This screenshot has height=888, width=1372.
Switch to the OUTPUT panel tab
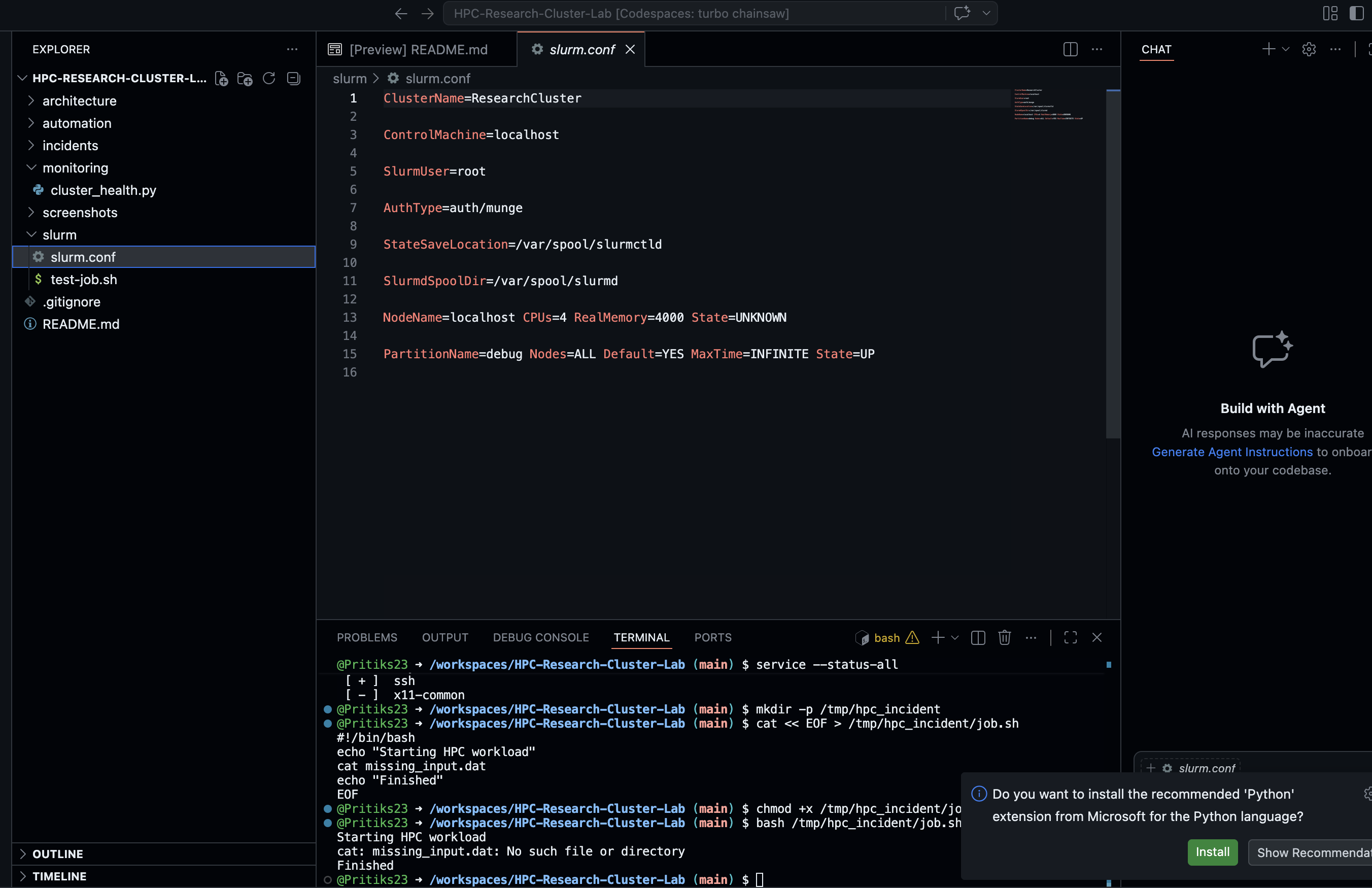445,637
